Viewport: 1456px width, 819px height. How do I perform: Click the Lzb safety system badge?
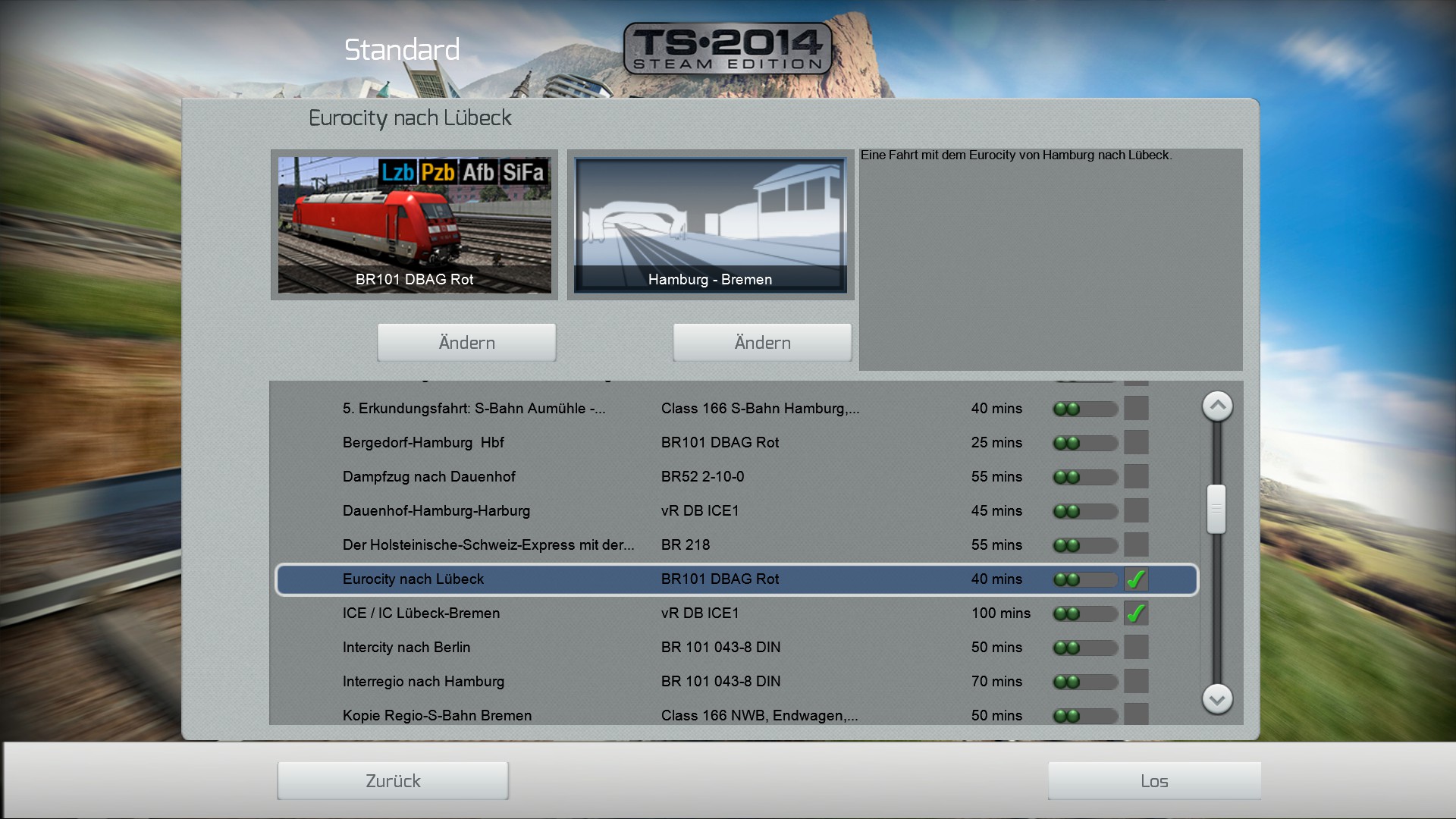(x=397, y=172)
